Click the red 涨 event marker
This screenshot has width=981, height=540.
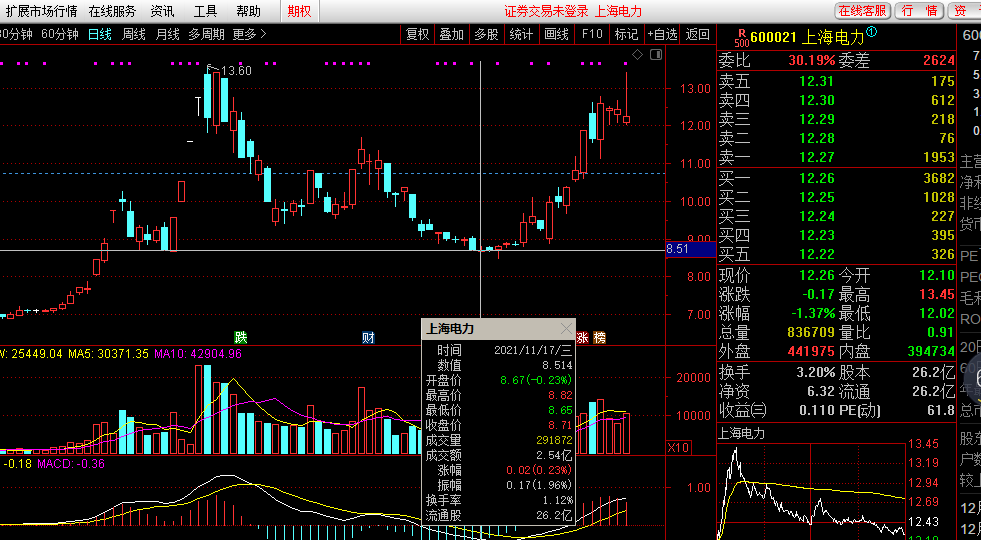tap(582, 338)
